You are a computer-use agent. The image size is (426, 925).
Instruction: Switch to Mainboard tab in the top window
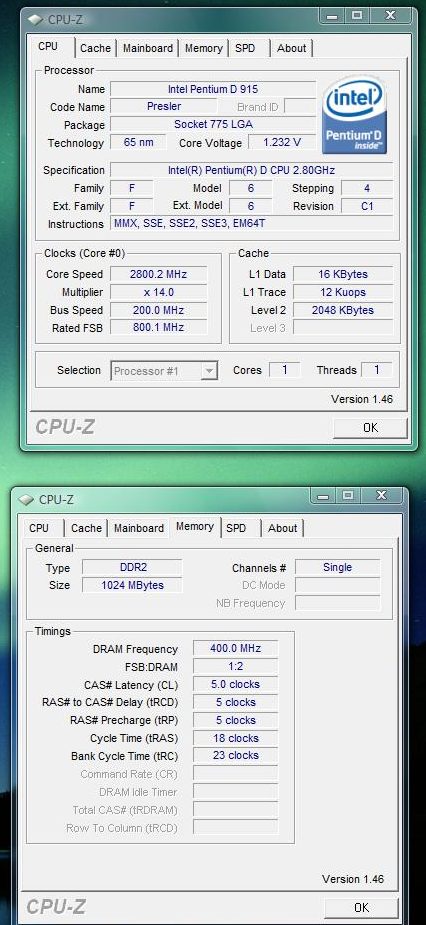click(x=148, y=48)
